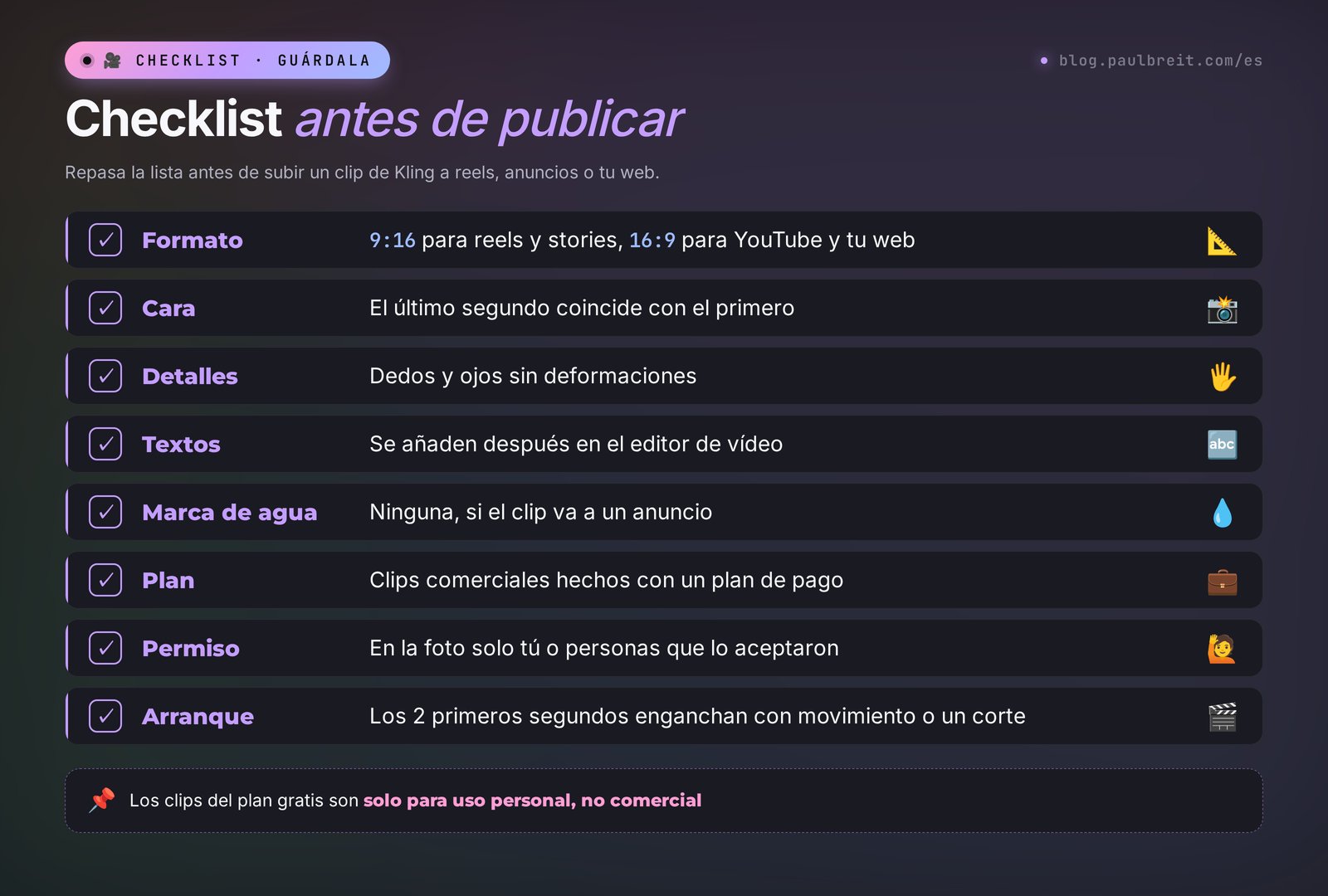Viewport: 1328px width, 896px height.
Task: Select the Formato label
Action: [193, 241]
